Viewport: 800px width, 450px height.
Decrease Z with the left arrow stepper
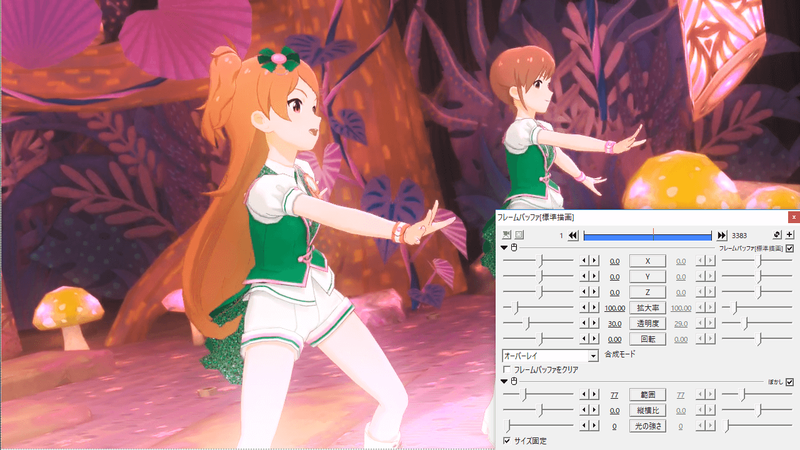(x=584, y=292)
